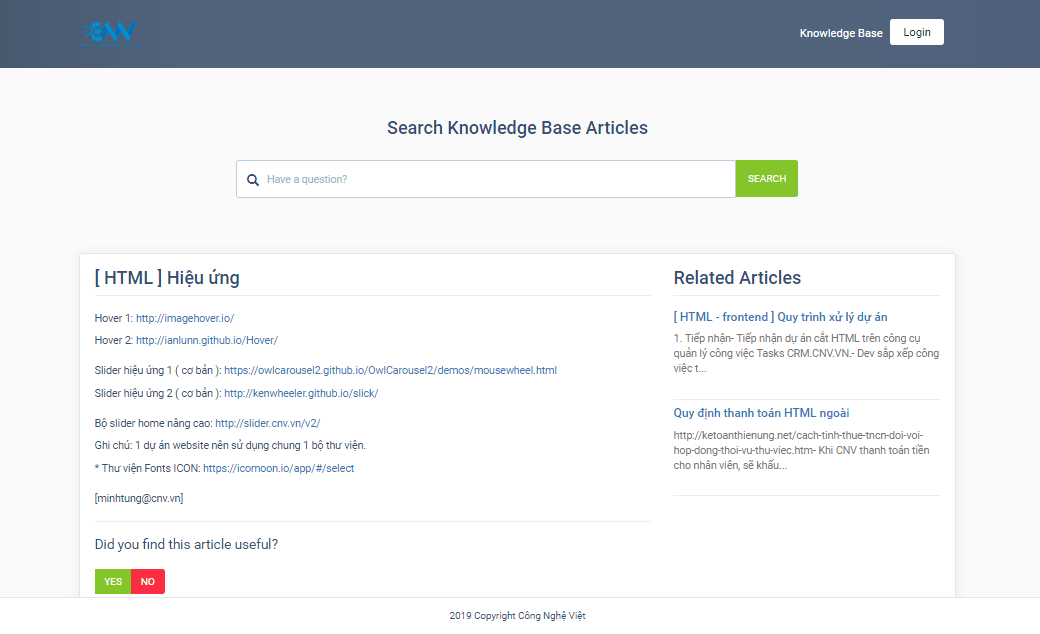Viewport: 1040px width, 634px height.
Task: Click the '* Thư viện Fonts ICON:' label
Action: click(x=148, y=468)
